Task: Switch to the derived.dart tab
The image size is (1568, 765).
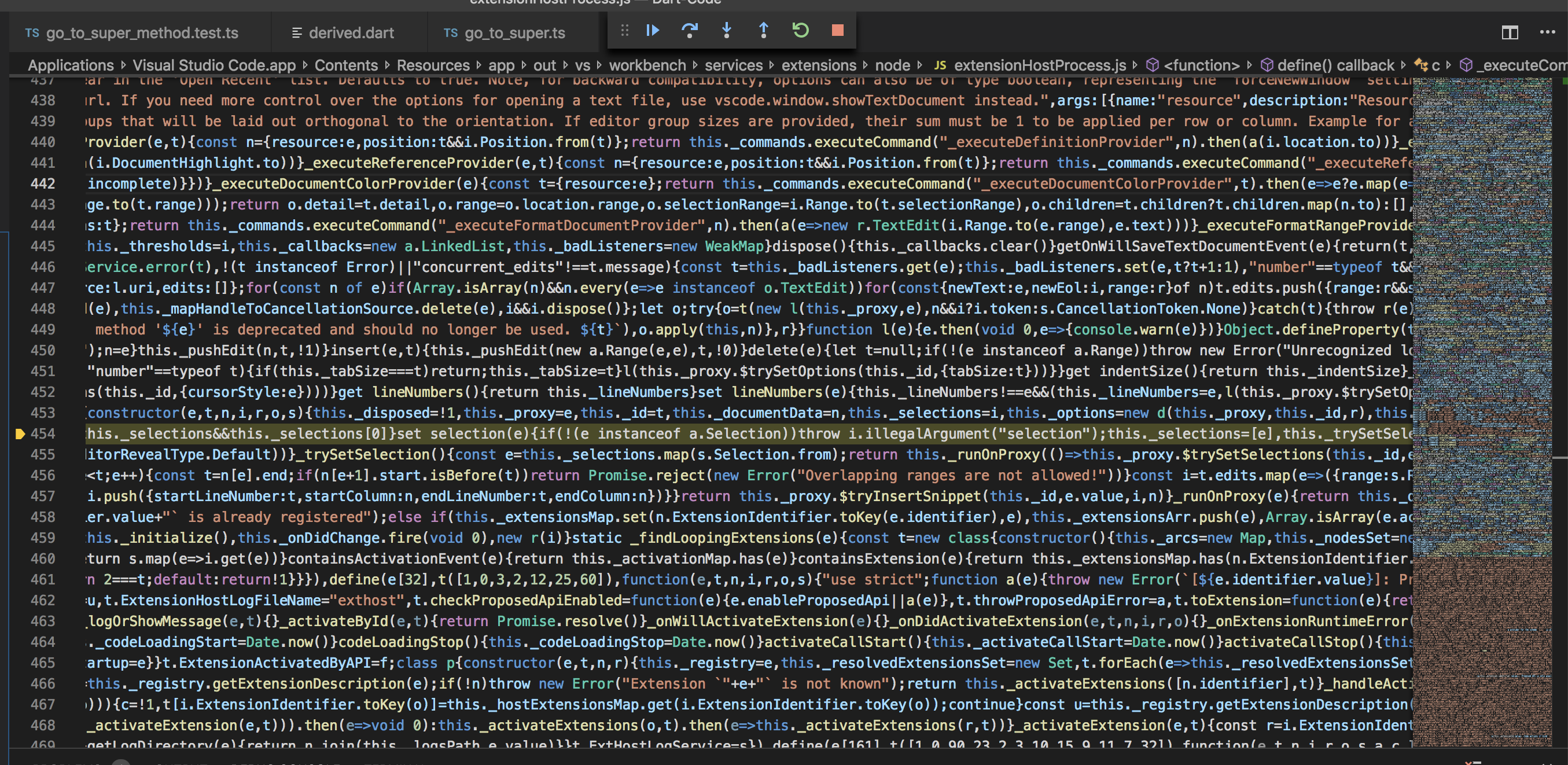Action: (x=351, y=32)
